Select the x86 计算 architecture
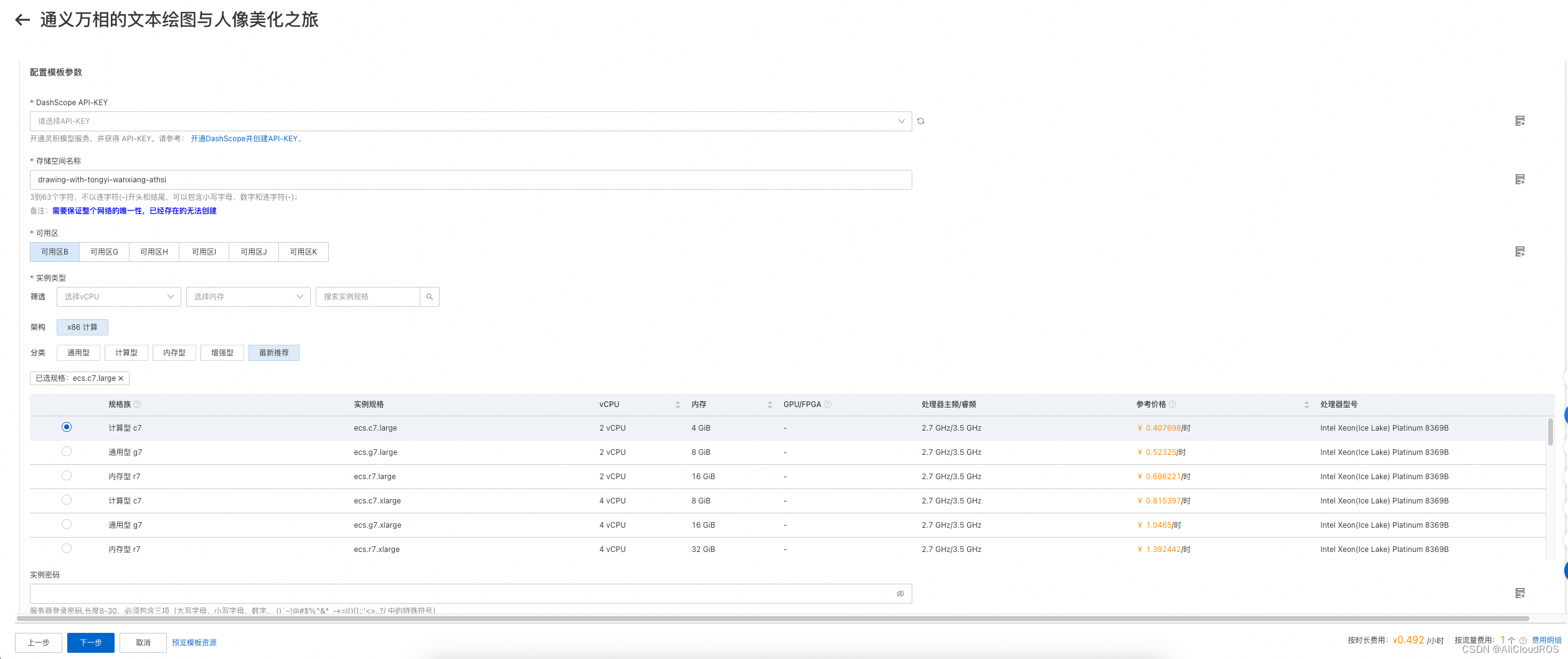The image size is (1568, 659). pos(82,327)
